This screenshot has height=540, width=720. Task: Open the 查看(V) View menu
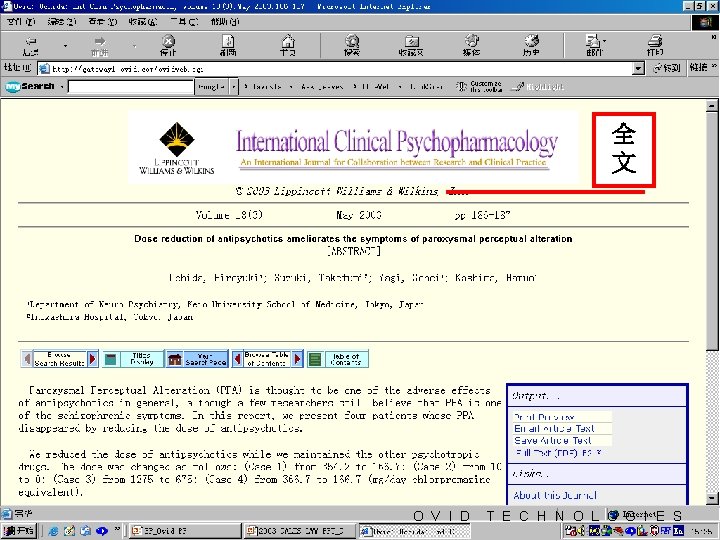pyautogui.click(x=103, y=22)
